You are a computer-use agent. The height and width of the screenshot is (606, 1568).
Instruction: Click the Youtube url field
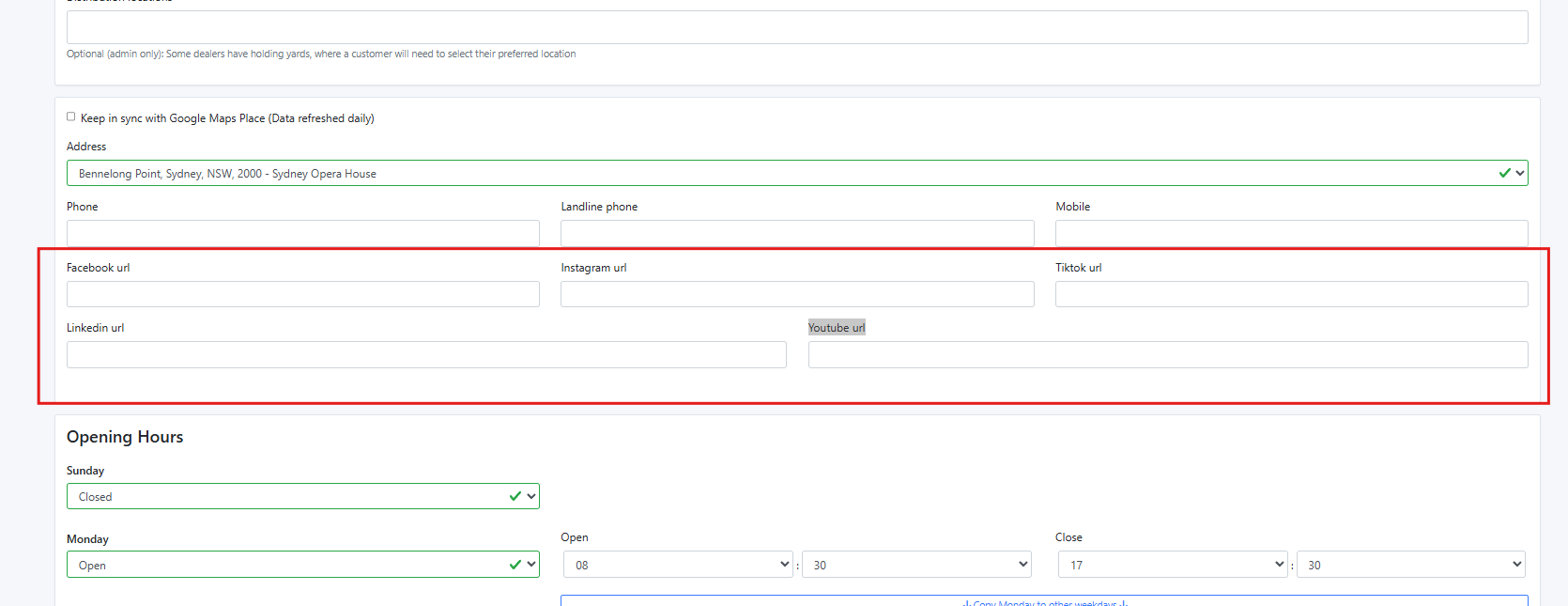coord(1168,354)
